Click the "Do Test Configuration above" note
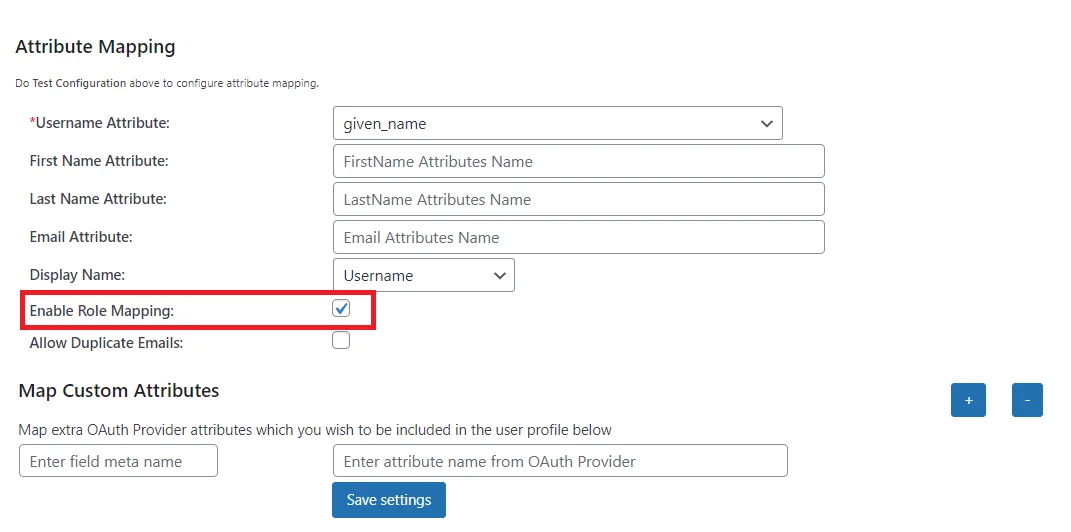This screenshot has height=532, width=1071. (x=167, y=83)
